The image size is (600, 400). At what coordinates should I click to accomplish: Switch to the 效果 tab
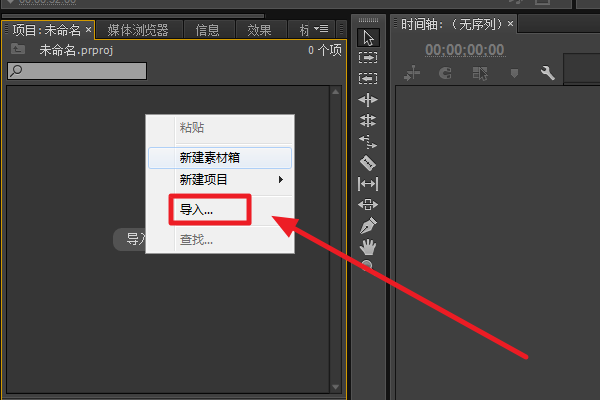(x=259, y=30)
